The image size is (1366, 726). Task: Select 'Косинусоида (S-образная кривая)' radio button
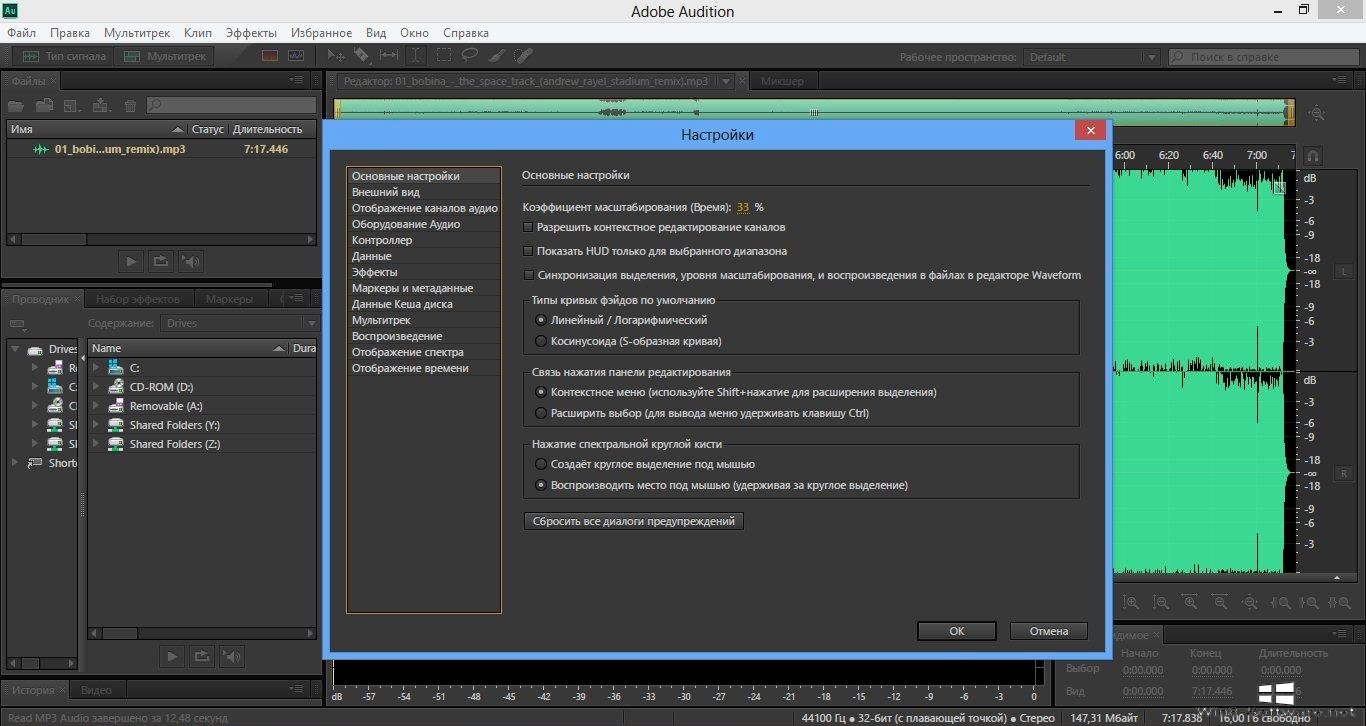541,341
